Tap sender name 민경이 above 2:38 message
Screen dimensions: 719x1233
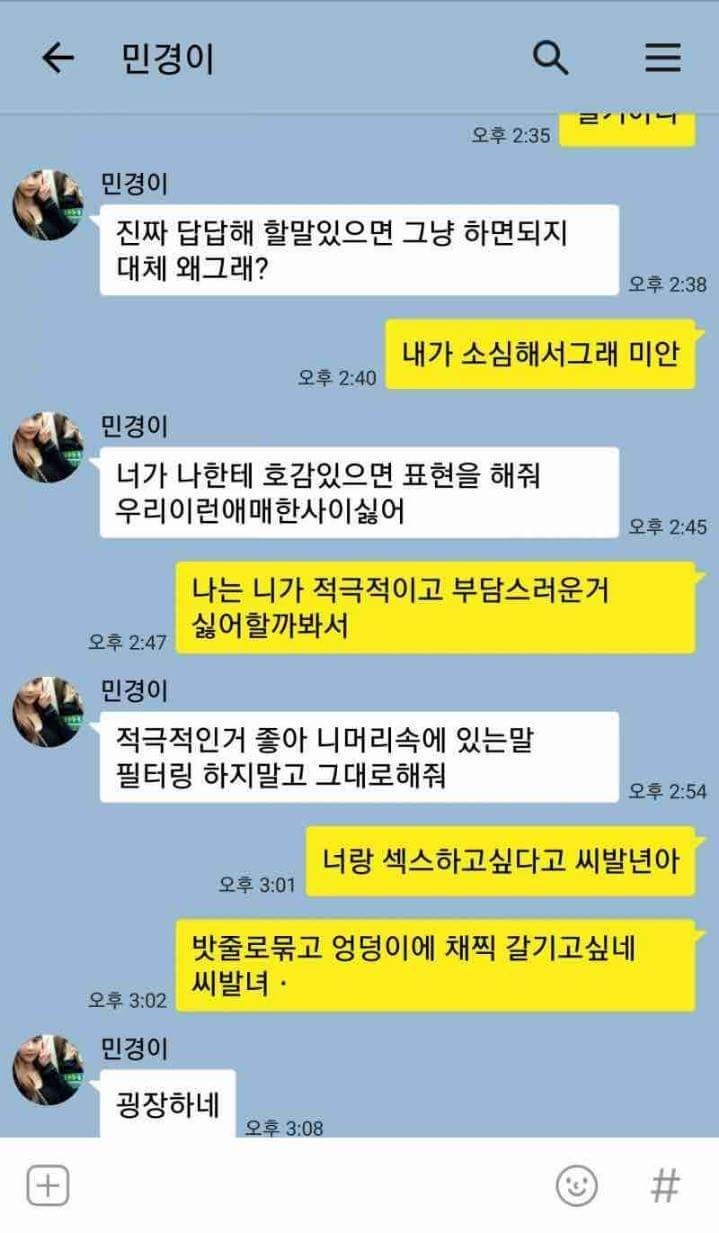coord(135,185)
